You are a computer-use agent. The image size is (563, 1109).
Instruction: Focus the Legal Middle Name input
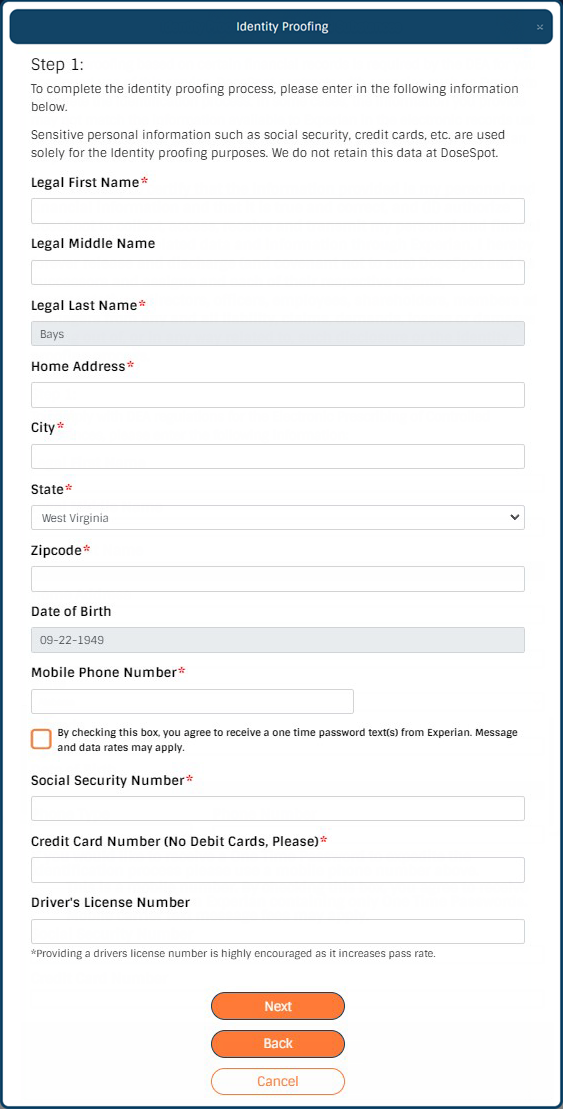[278, 272]
